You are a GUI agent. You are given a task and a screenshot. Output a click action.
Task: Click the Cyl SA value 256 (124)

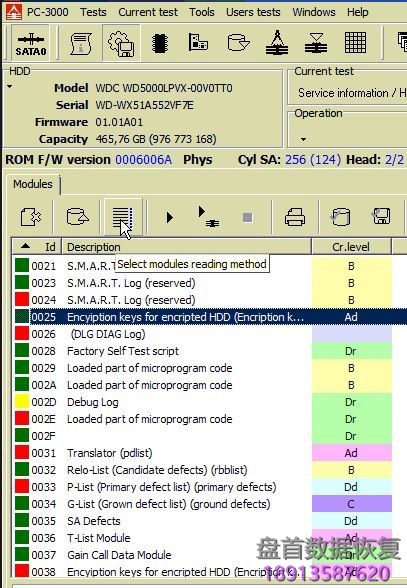coord(313,160)
